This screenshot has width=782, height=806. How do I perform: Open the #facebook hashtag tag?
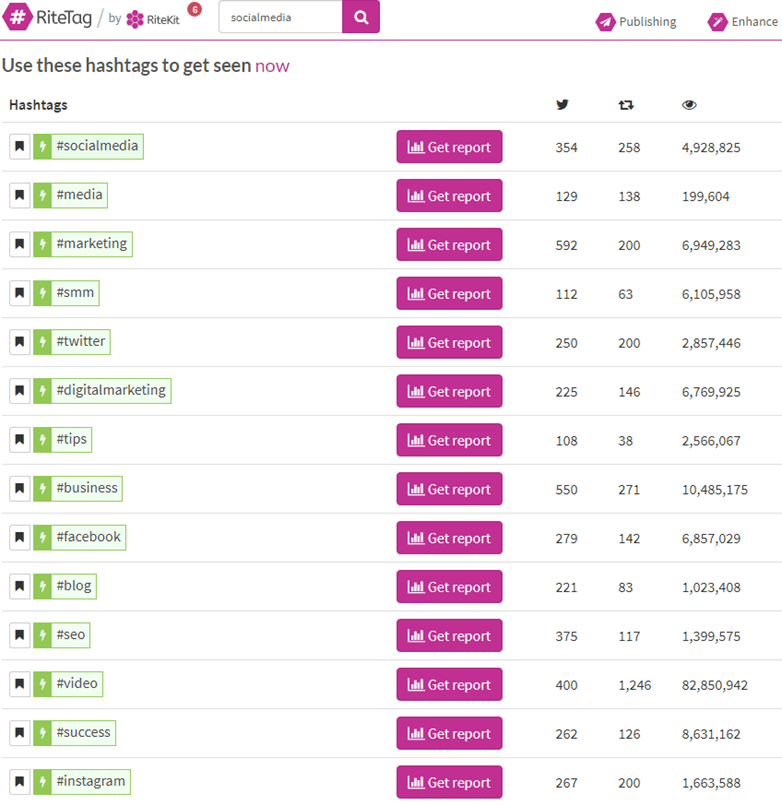click(x=88, y=537)
